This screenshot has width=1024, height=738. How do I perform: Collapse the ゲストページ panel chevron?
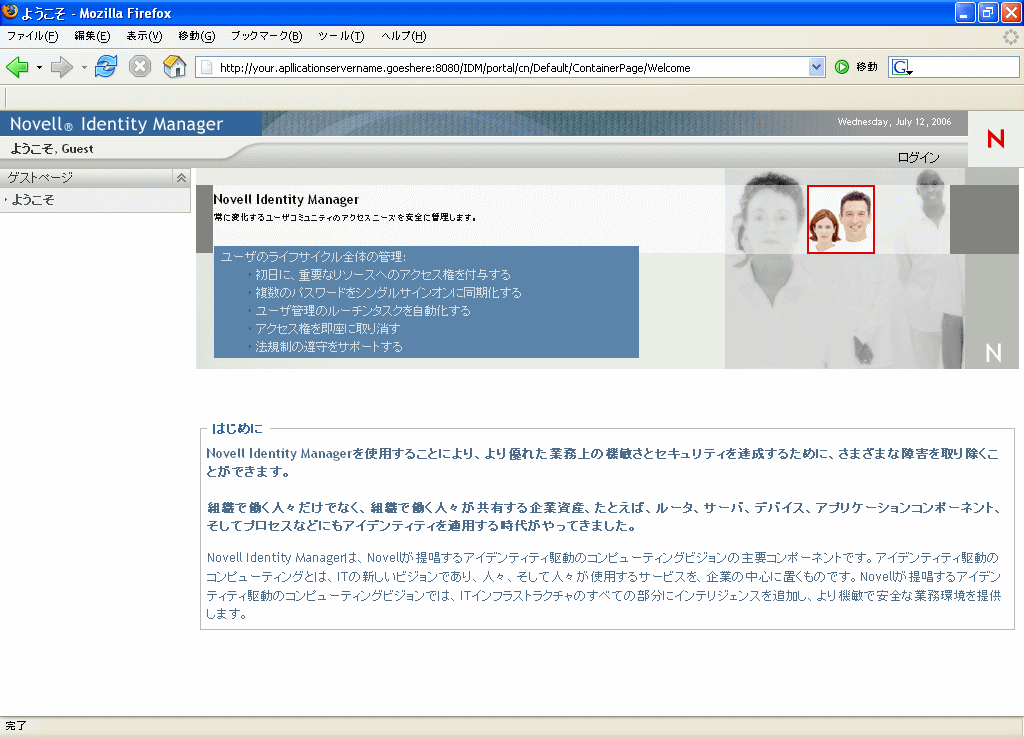coord(181,178)
